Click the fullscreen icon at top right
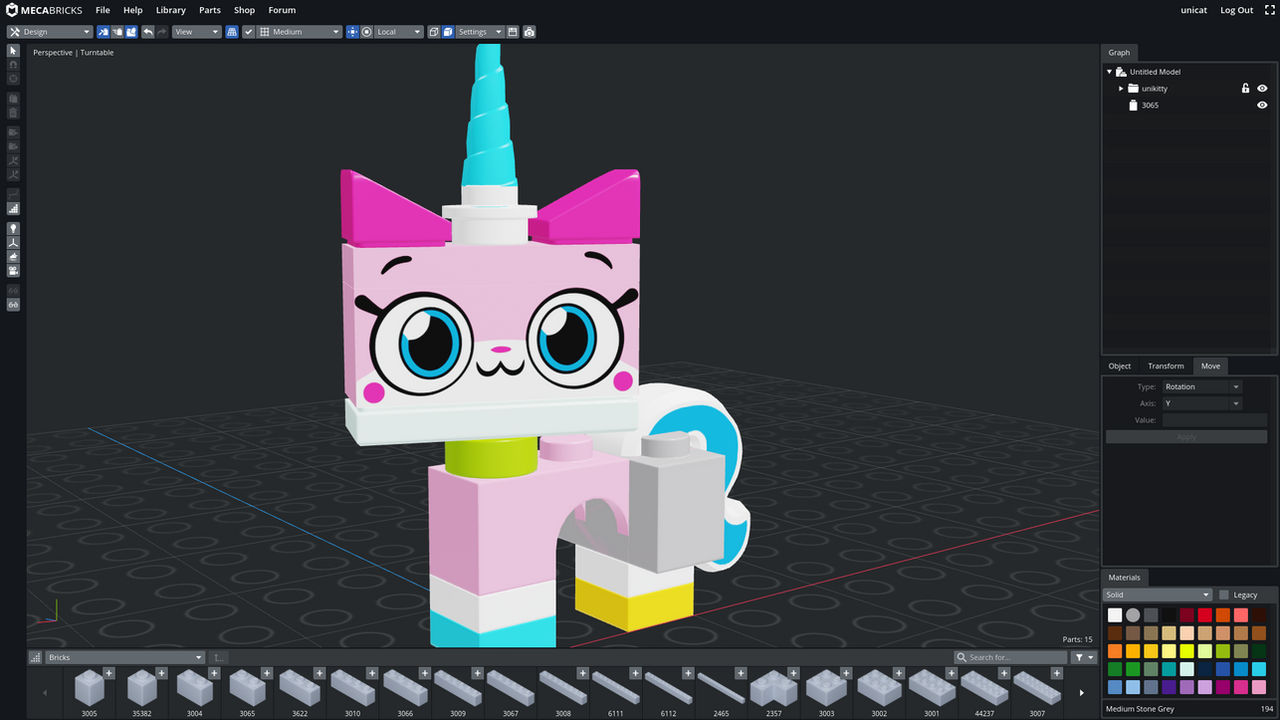Screen dimensions: 1280x720 pyautogui.click(x=1269, y=10)
